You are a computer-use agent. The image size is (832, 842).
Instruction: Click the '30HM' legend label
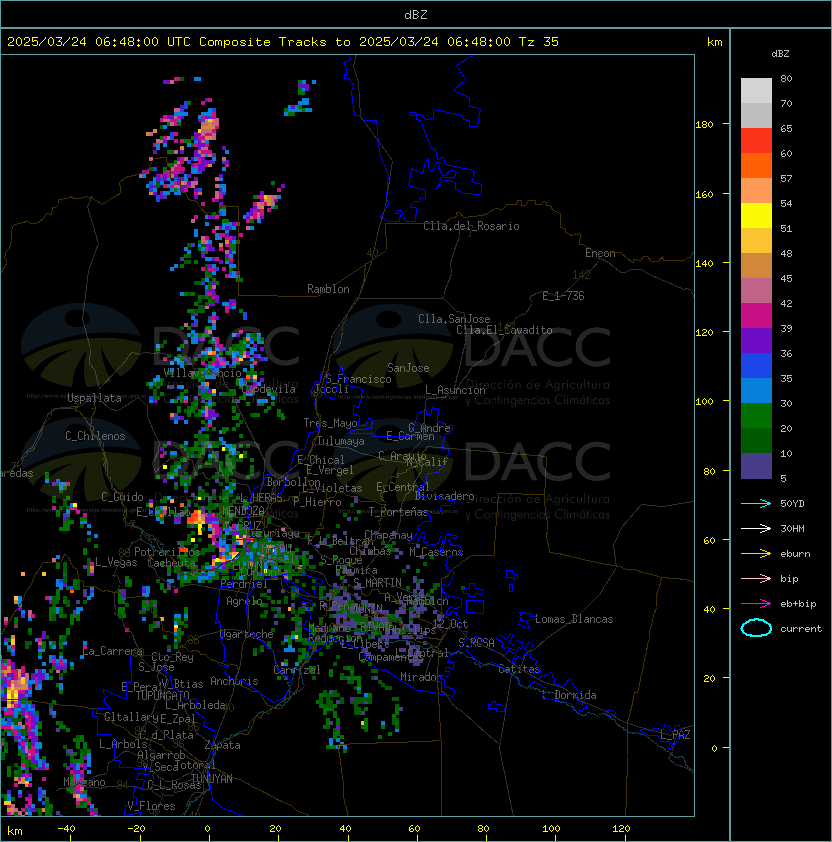click(792, 528)
